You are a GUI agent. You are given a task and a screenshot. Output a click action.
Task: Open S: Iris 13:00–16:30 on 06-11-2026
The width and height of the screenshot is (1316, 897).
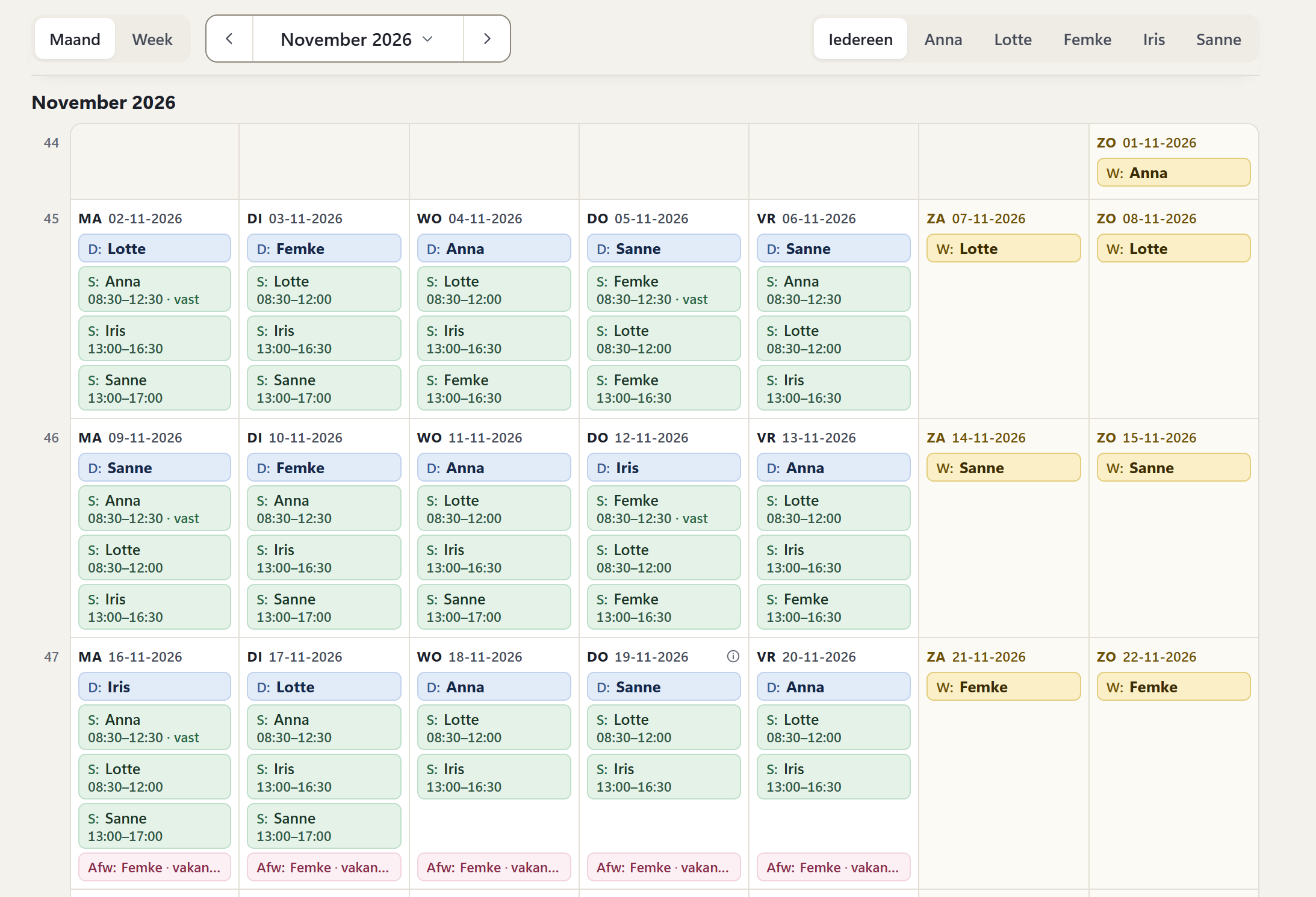[833, 388]
